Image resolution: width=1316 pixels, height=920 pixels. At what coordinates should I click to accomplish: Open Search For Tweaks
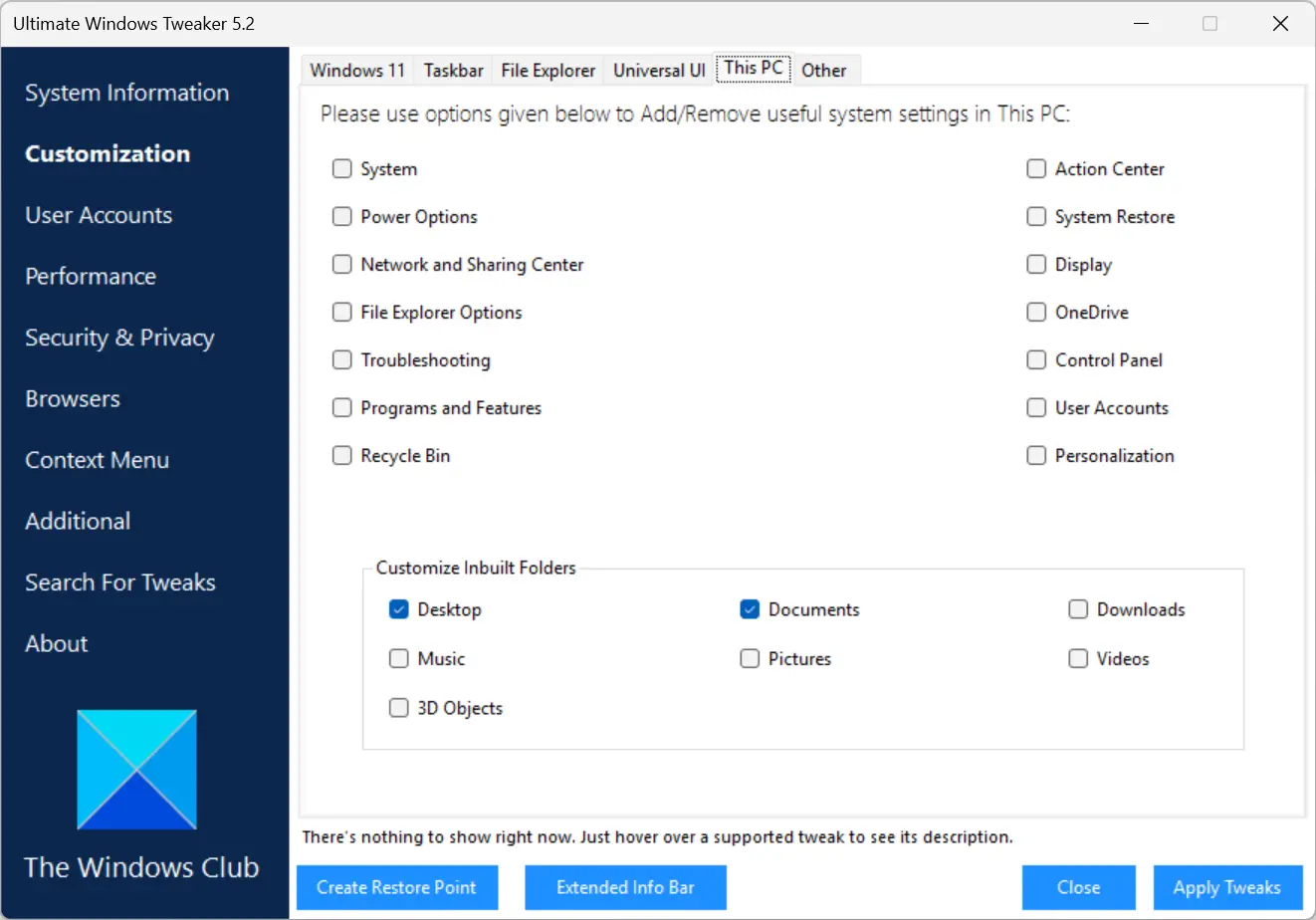120,582
